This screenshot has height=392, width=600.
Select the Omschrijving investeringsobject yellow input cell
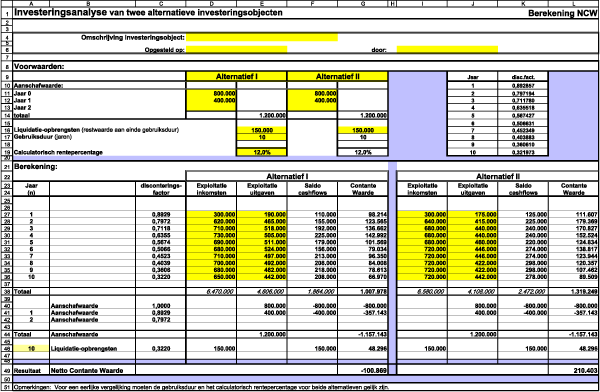262,38
